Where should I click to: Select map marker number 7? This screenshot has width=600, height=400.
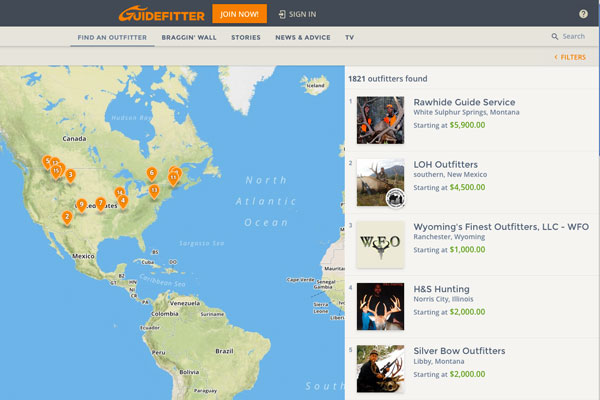101,204
